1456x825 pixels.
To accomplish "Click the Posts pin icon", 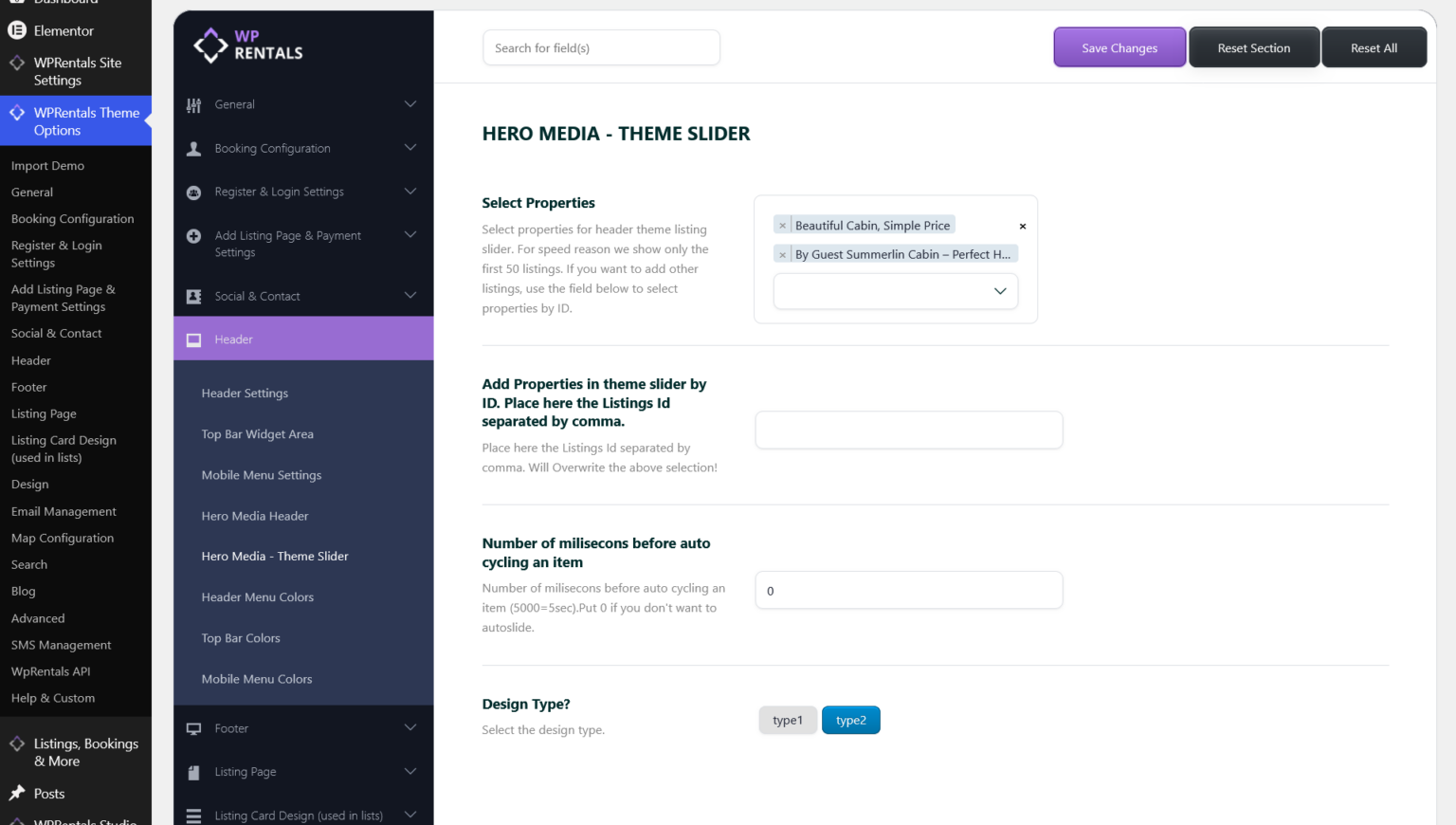I will 17,794.
